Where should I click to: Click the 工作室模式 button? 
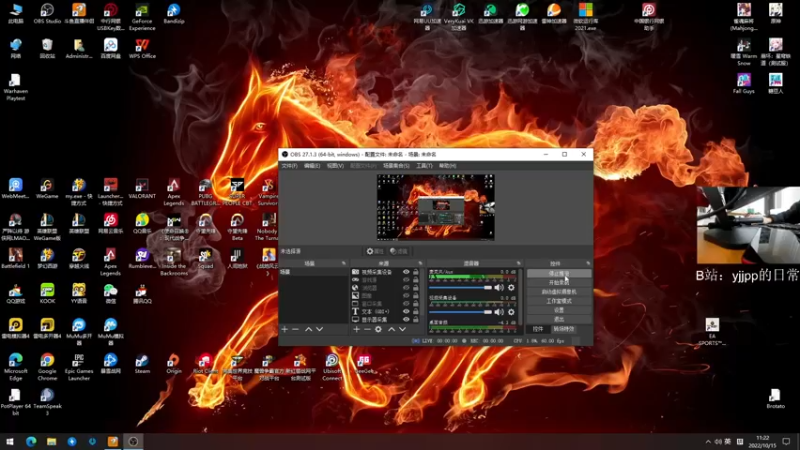click(559, 300)
